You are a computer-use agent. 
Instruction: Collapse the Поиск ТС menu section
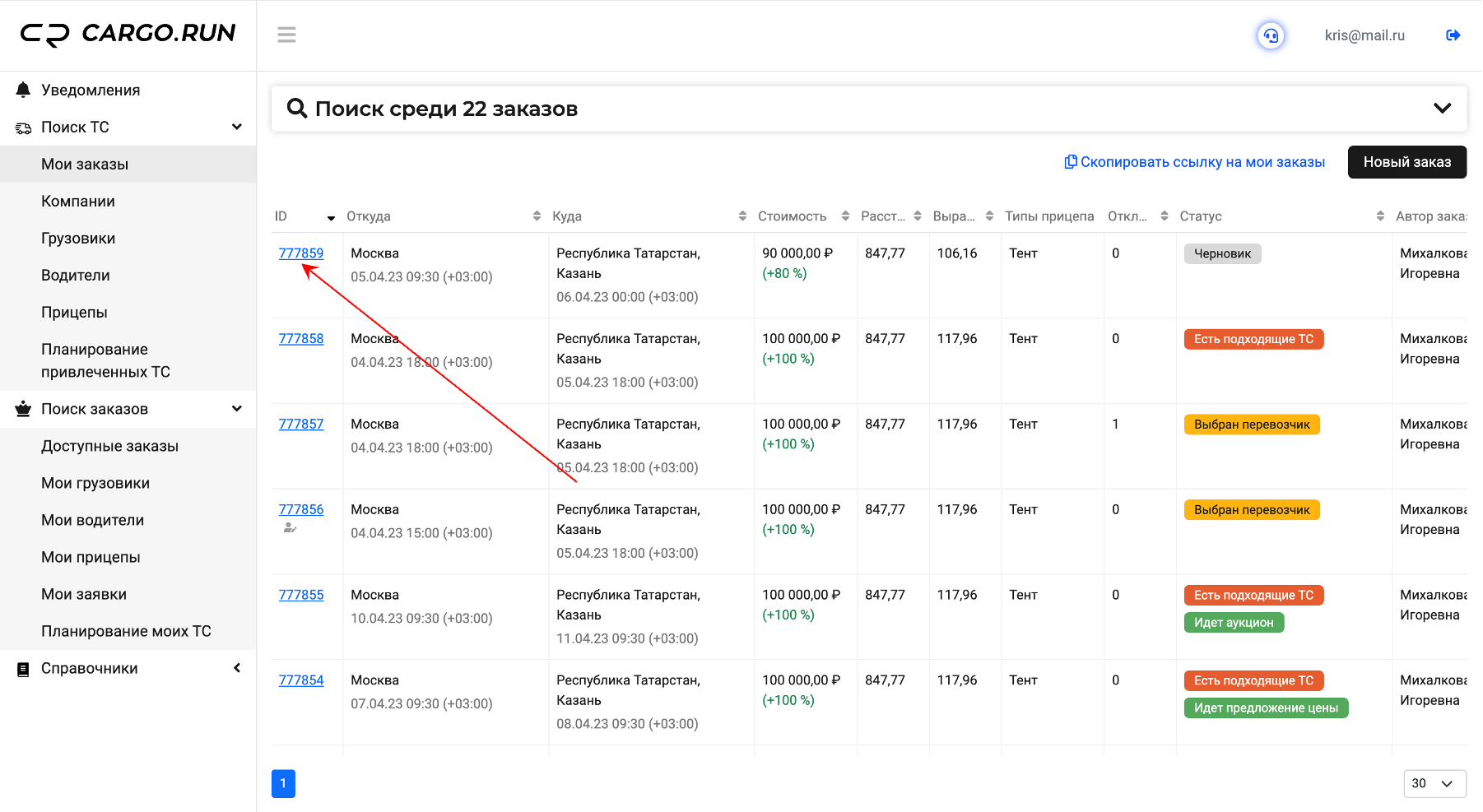click(x=237, y=127)
